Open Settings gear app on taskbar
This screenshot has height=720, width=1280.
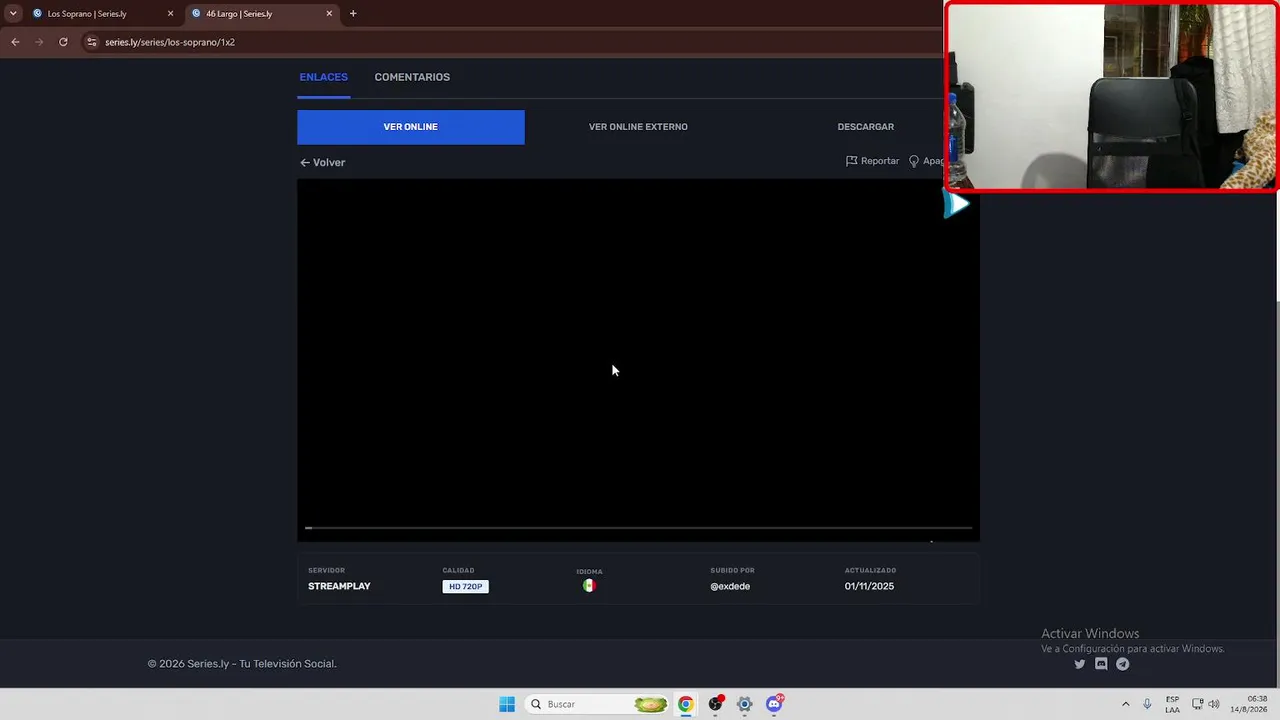pos(744,704)
